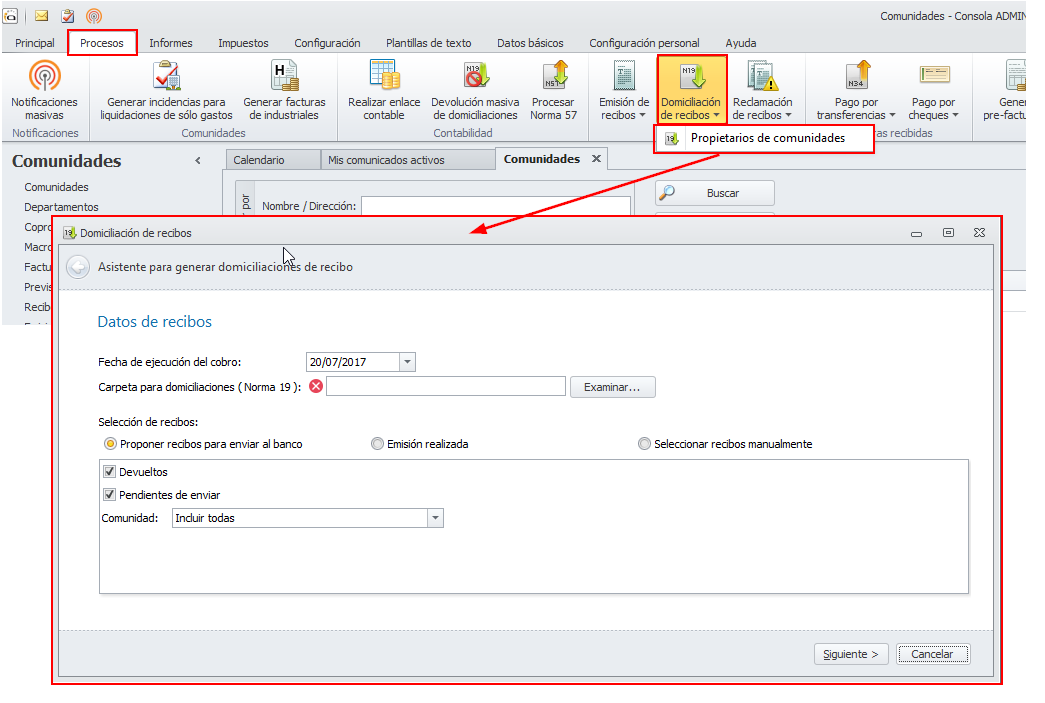Click Domiciliación de recibos ribbon button
The width and height of the screenshot is (1045, 703).
point(691,91)
